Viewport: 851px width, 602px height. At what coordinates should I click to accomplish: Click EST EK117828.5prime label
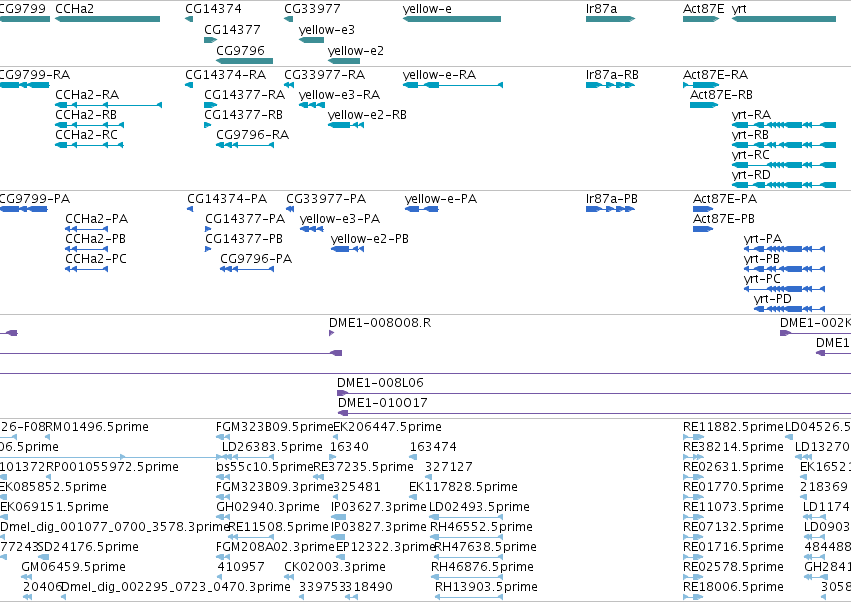tap(463, 487)
